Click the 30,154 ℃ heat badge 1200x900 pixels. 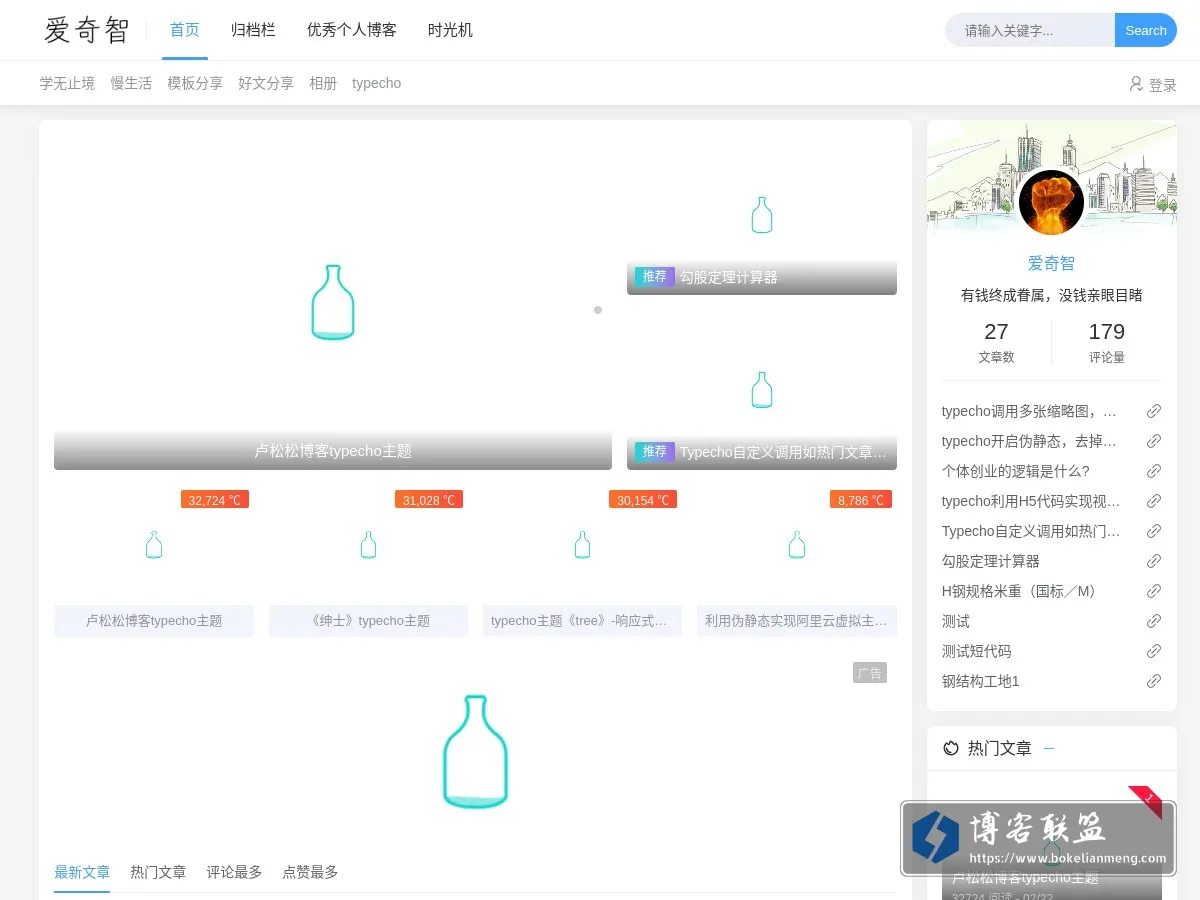tap(643, 500)
